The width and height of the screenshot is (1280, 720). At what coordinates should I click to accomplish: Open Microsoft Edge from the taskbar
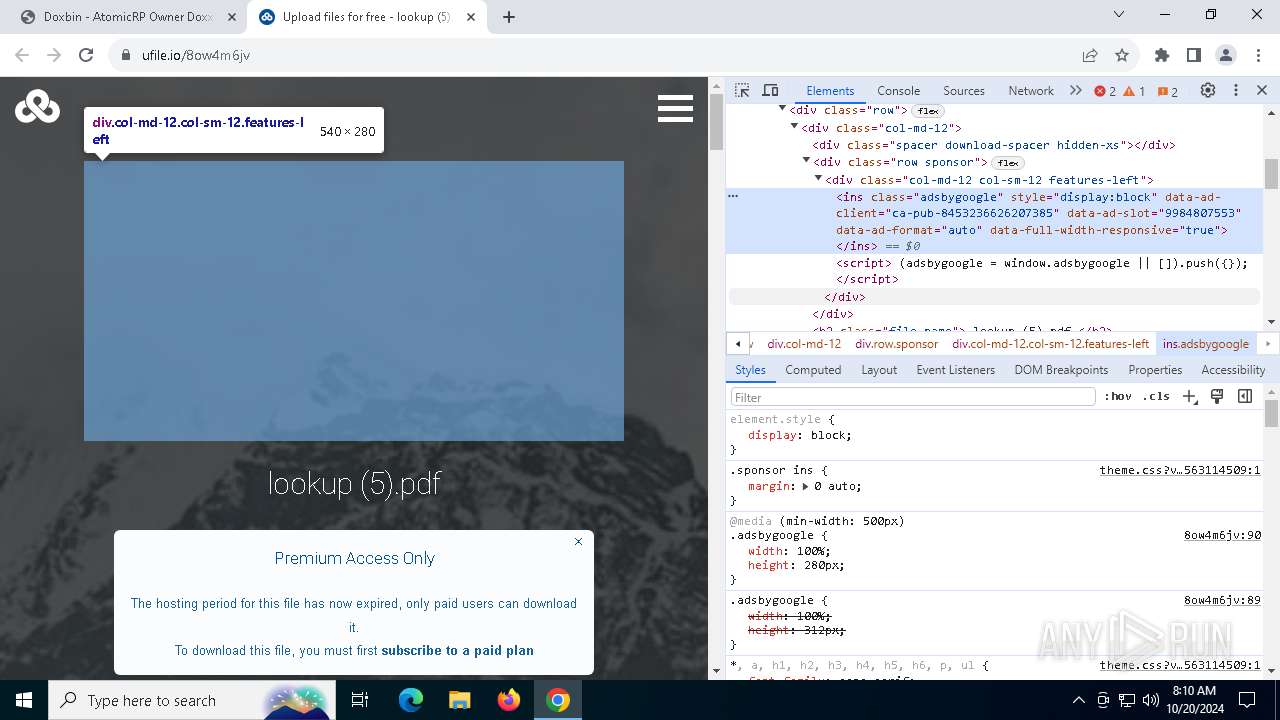tap(411, 700)
